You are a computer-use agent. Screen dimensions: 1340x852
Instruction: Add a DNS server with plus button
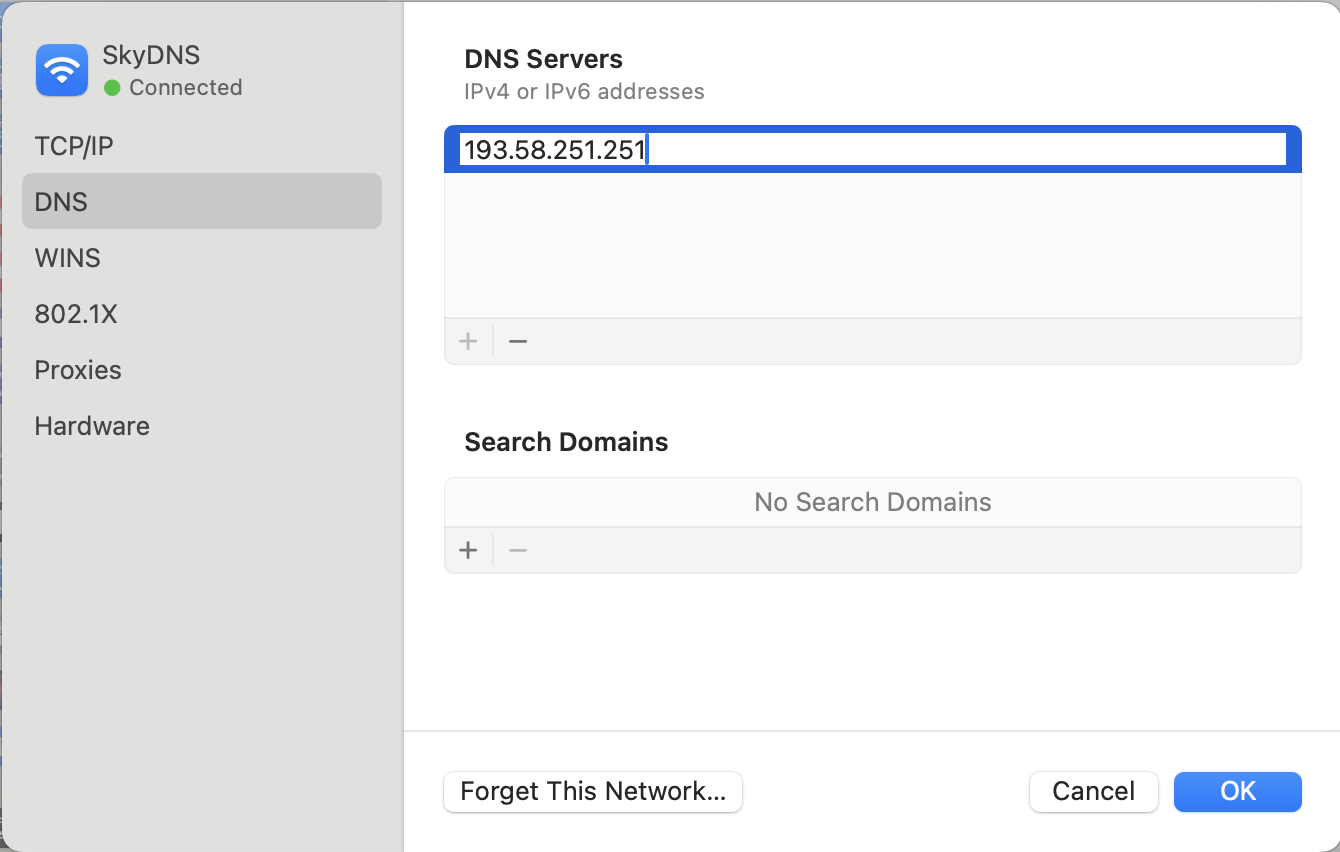coord(468,341)
